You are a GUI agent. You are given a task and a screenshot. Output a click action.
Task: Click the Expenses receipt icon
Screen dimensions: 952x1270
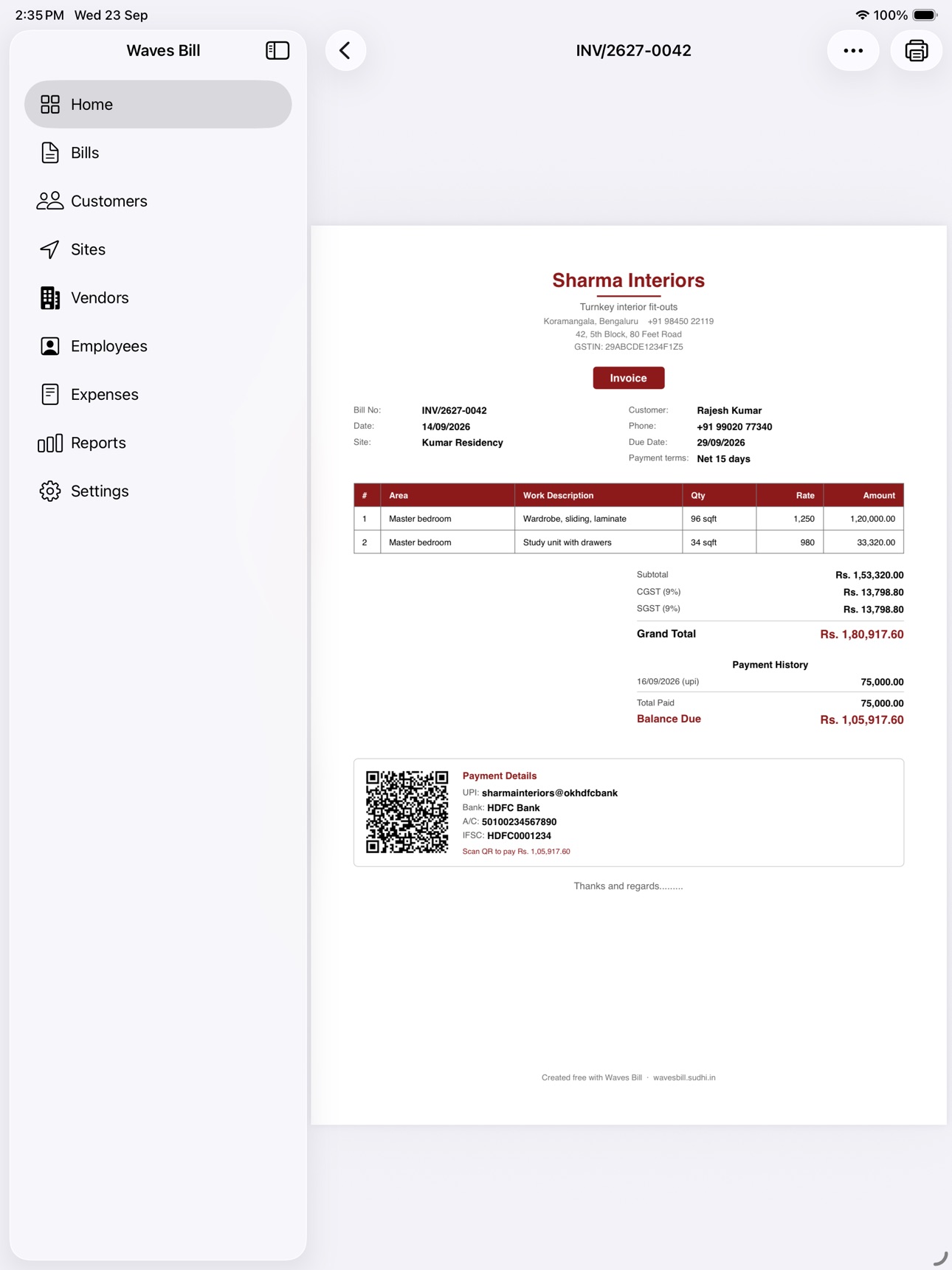[x=50, y=394]
